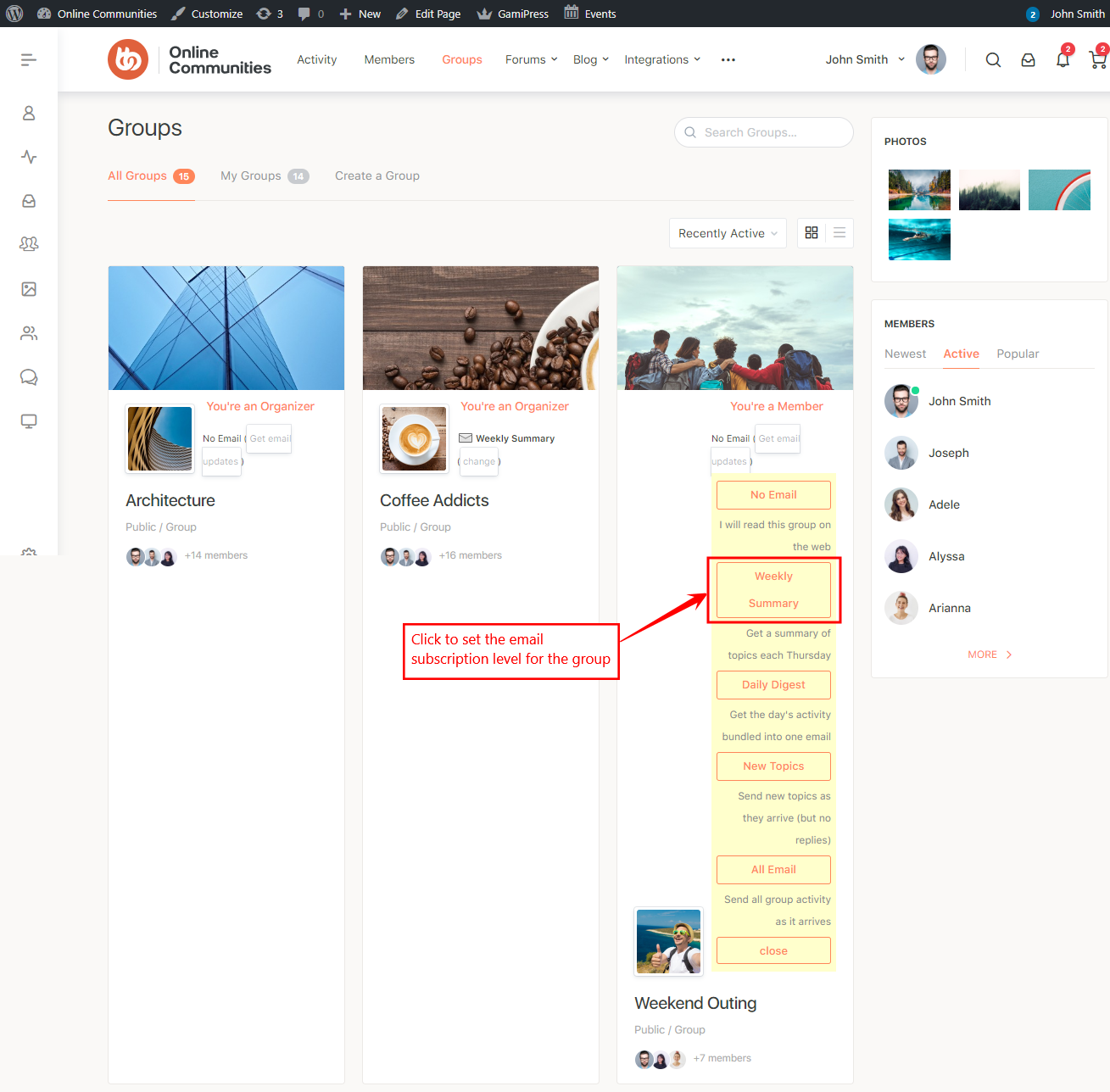Click the Search Groups input field
1110x1092 pixels.
(x=773, y=132)
